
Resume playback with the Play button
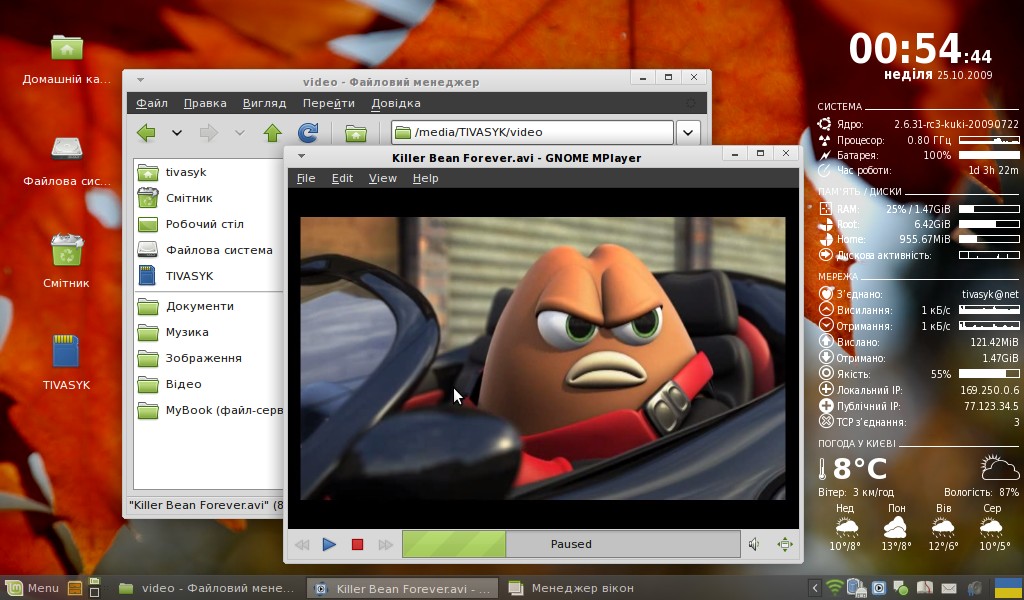329,545
